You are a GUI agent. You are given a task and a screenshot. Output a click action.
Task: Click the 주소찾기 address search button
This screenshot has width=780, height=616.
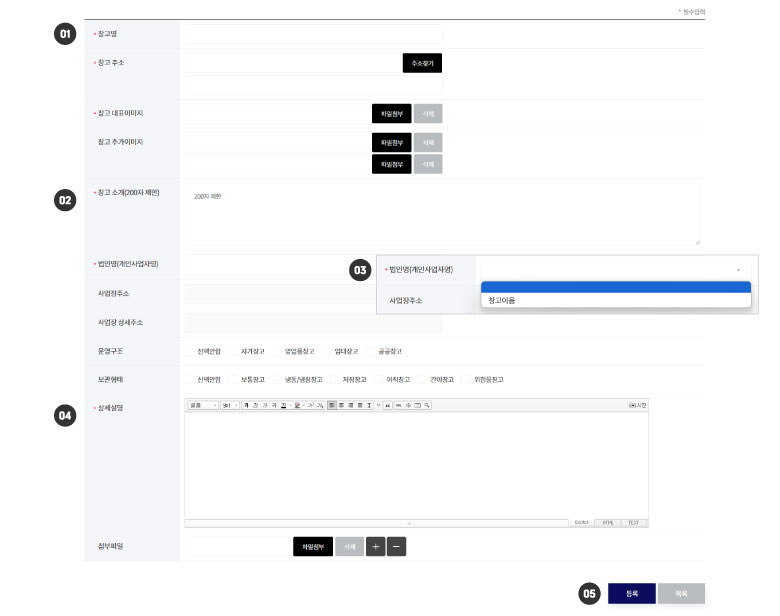click(422, 63)
